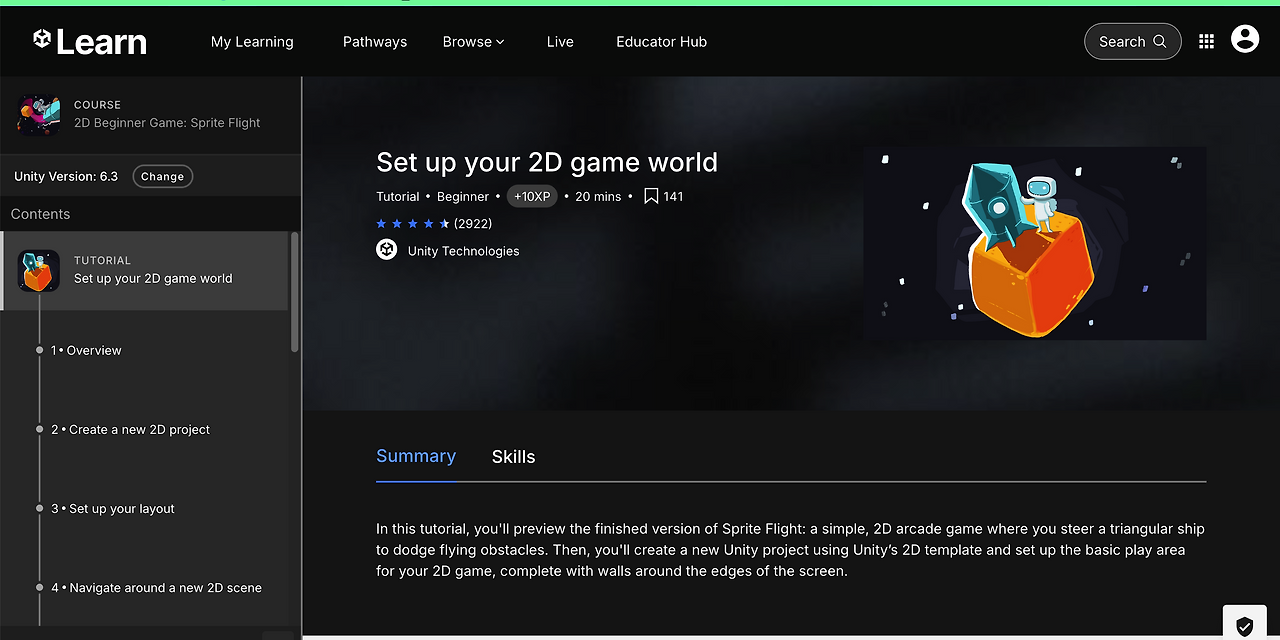The width and height of the screenshot is (1280, 640).
Task: Click the Unity Learn logo
Action: click(90, 41)
